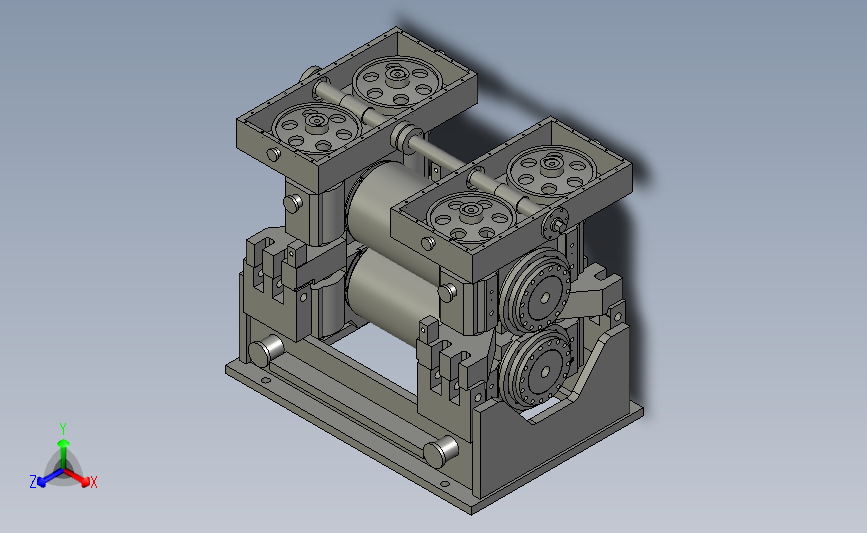Pick the cylindrical pin at the front of base rail

tap(441, 451)
